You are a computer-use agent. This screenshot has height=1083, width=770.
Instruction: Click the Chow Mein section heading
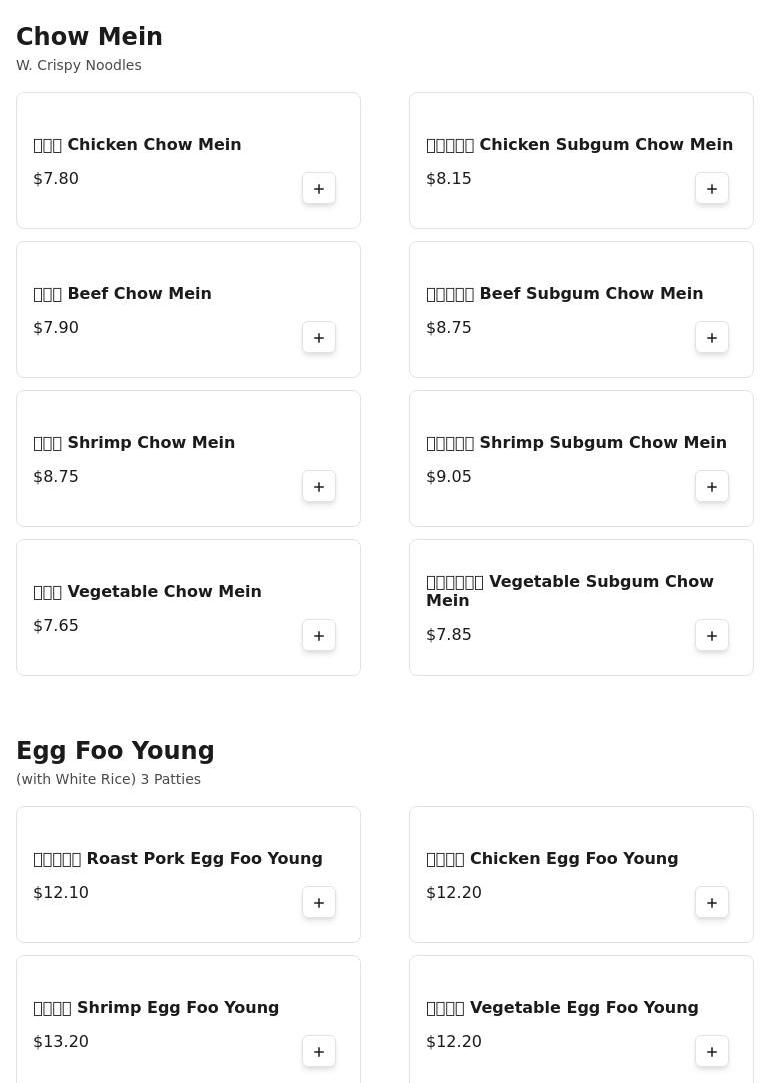[89, 37]
